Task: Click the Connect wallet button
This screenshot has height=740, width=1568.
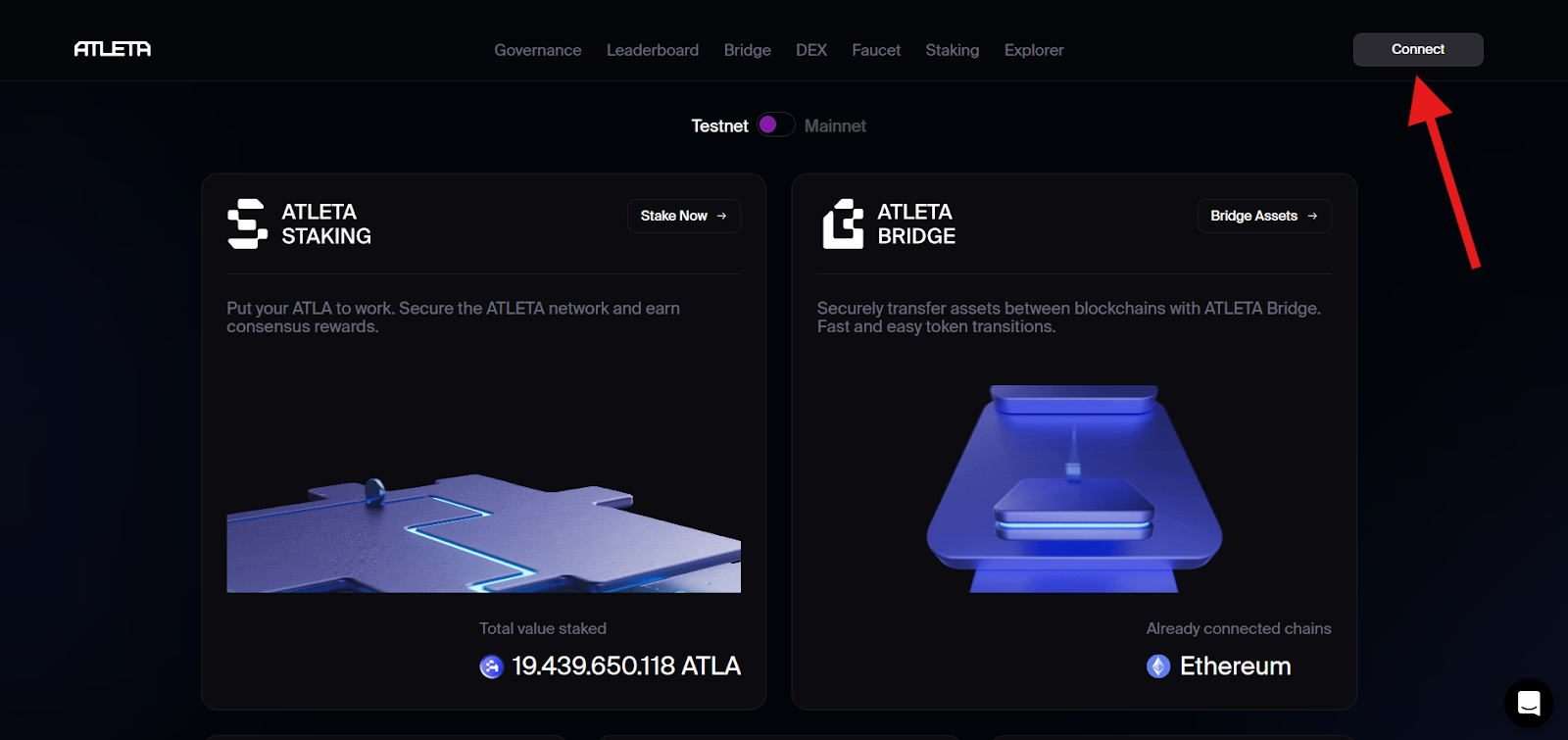Action: (1418, 49)
